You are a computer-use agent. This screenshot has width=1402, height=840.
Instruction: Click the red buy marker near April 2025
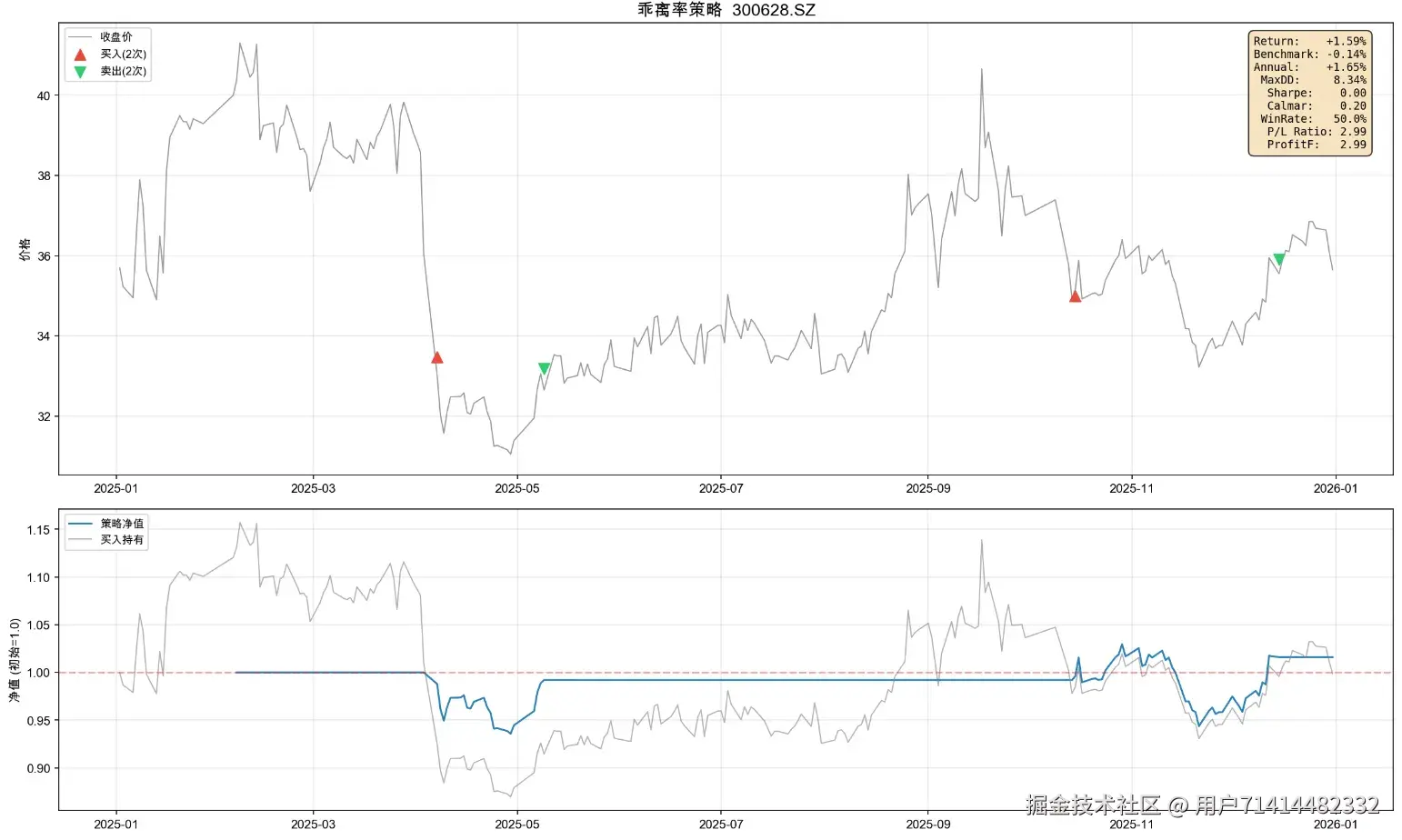pyautogui.click(x=436, y=357)
